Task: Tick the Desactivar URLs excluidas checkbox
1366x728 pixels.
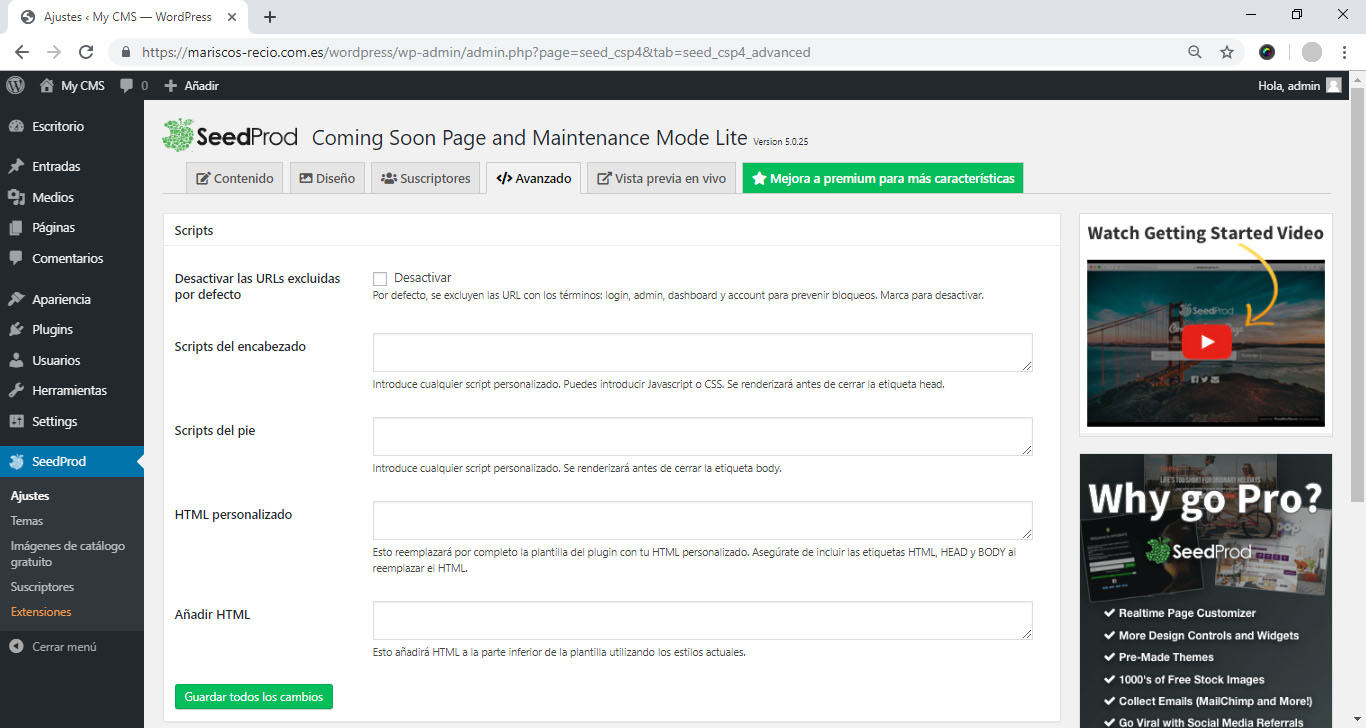Action: [x=380, y=278]
